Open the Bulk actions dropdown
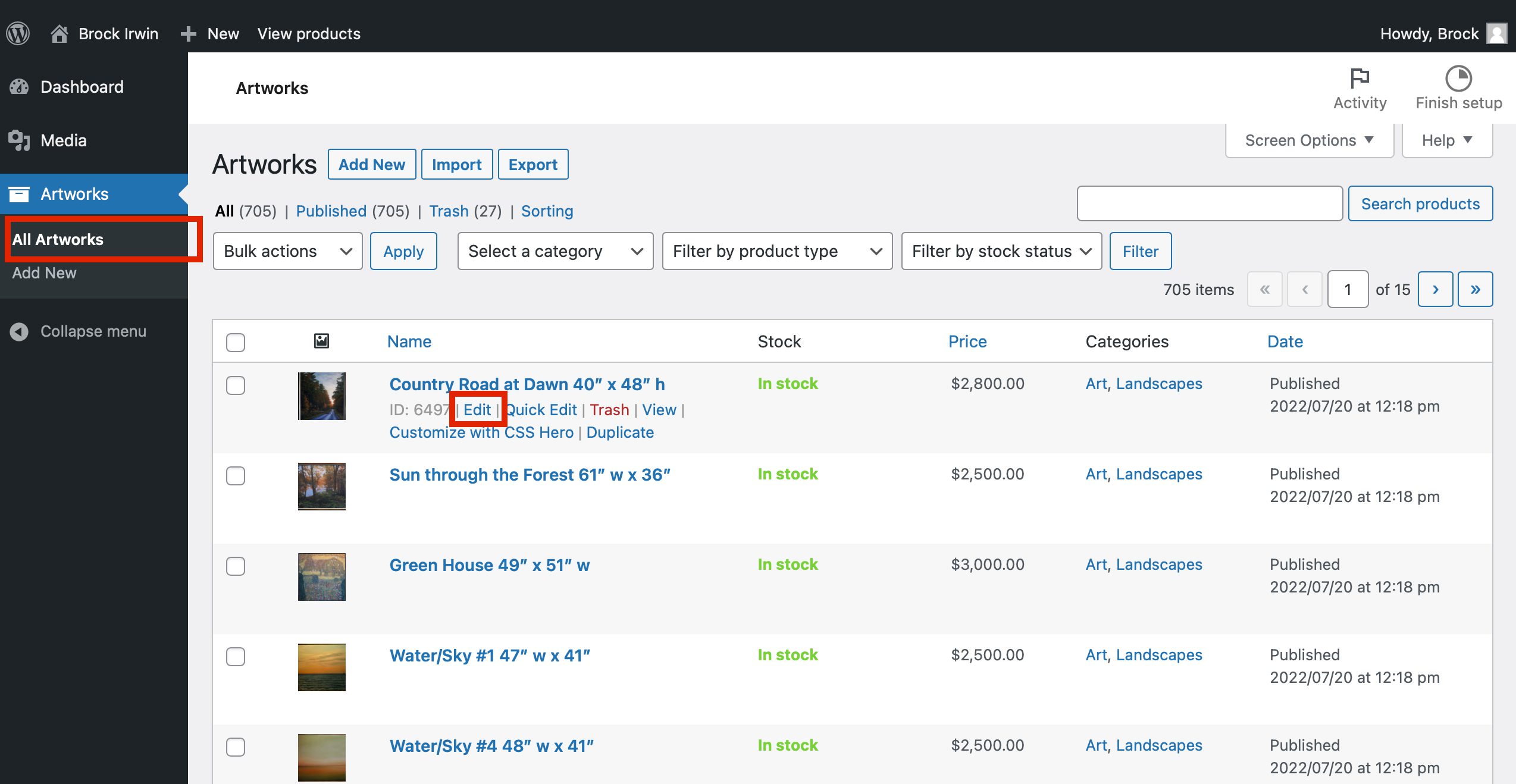The height and width of the screenshot is (784, 1516). [x=288, y=251]
